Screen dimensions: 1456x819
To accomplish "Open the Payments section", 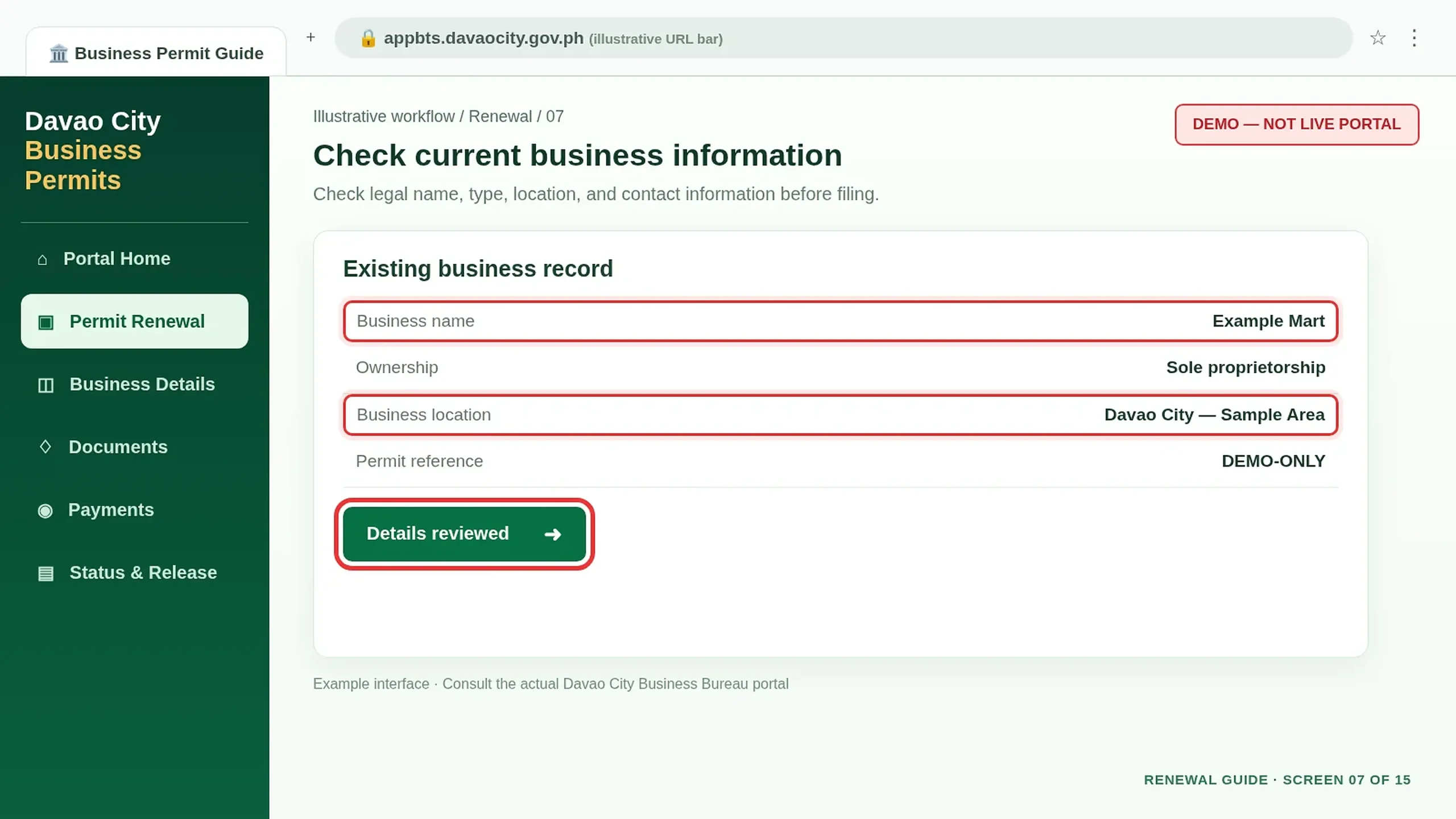I will (x=135, y=510).
